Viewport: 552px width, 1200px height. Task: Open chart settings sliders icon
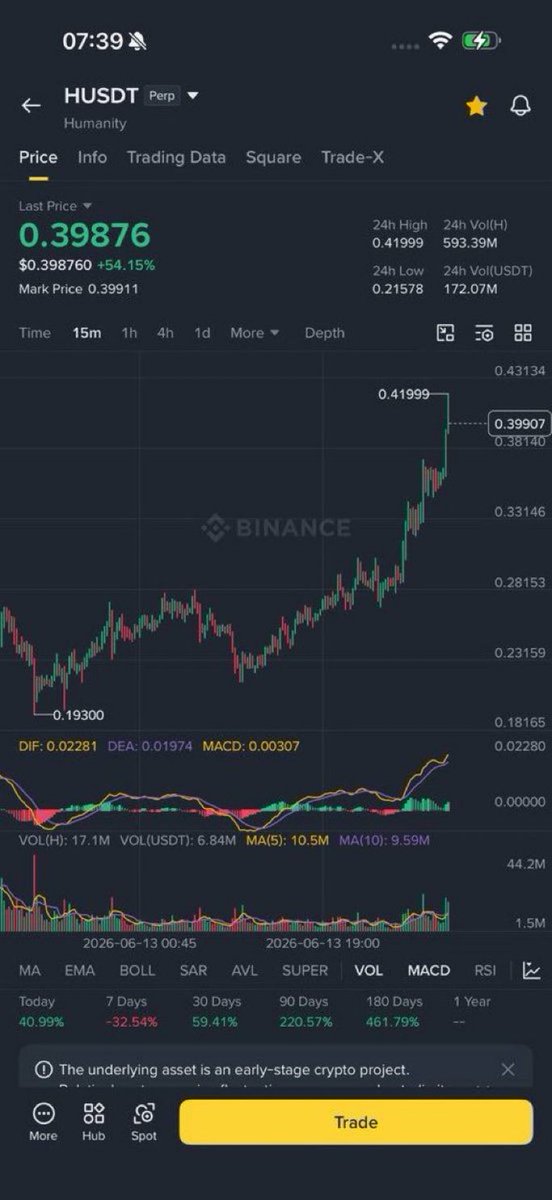(484, 333)
